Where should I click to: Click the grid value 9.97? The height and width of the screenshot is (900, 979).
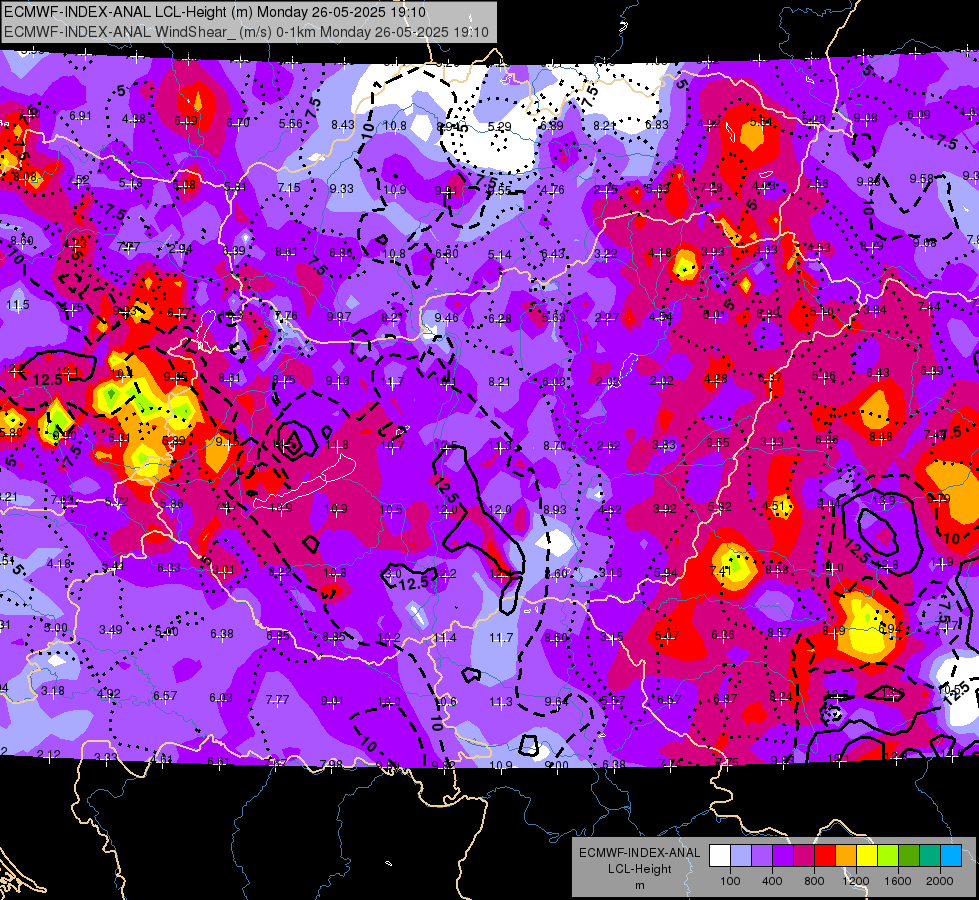[339, 317]
